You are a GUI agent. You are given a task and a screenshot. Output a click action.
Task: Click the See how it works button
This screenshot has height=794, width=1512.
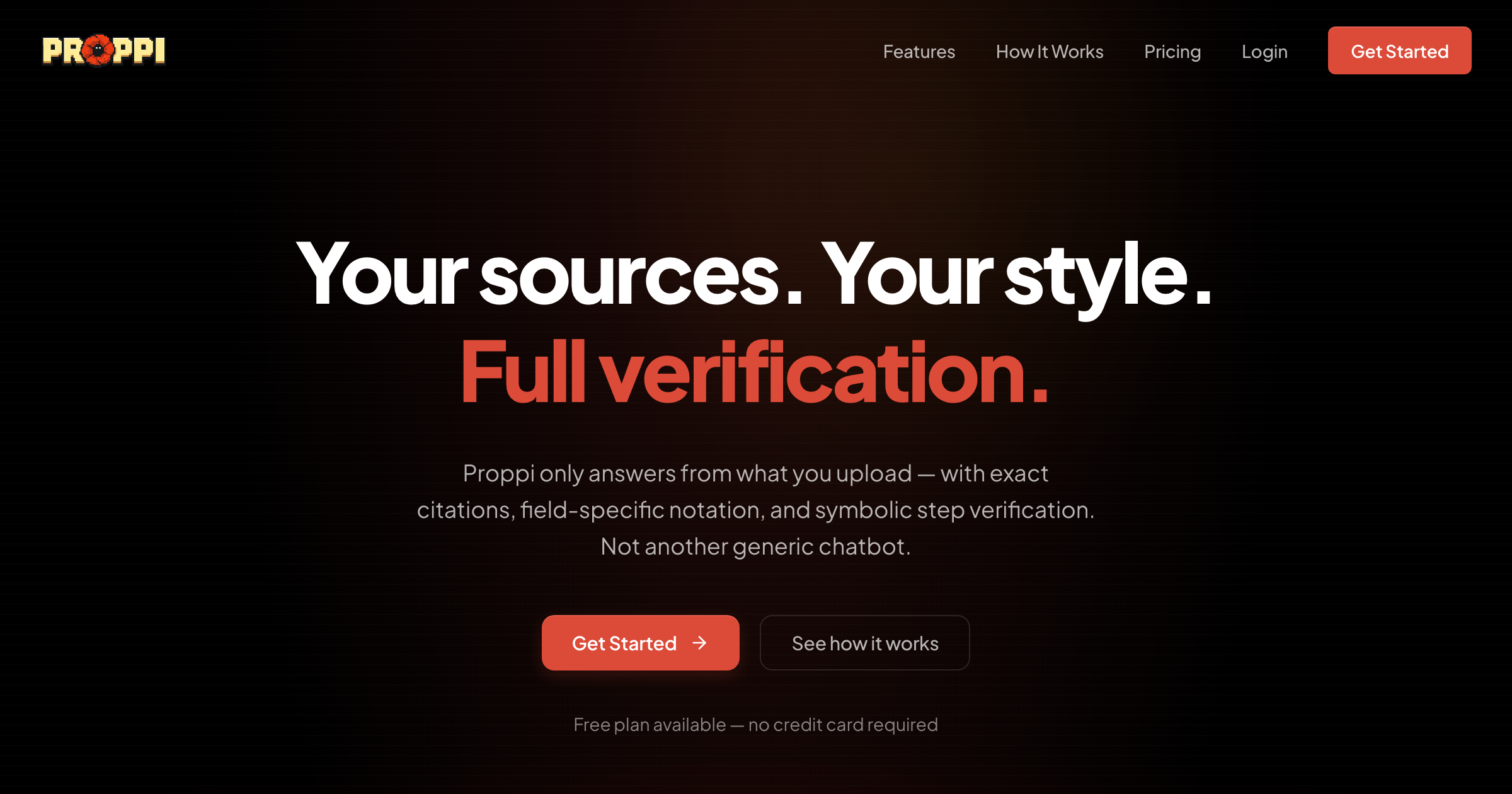pos(864,643)
